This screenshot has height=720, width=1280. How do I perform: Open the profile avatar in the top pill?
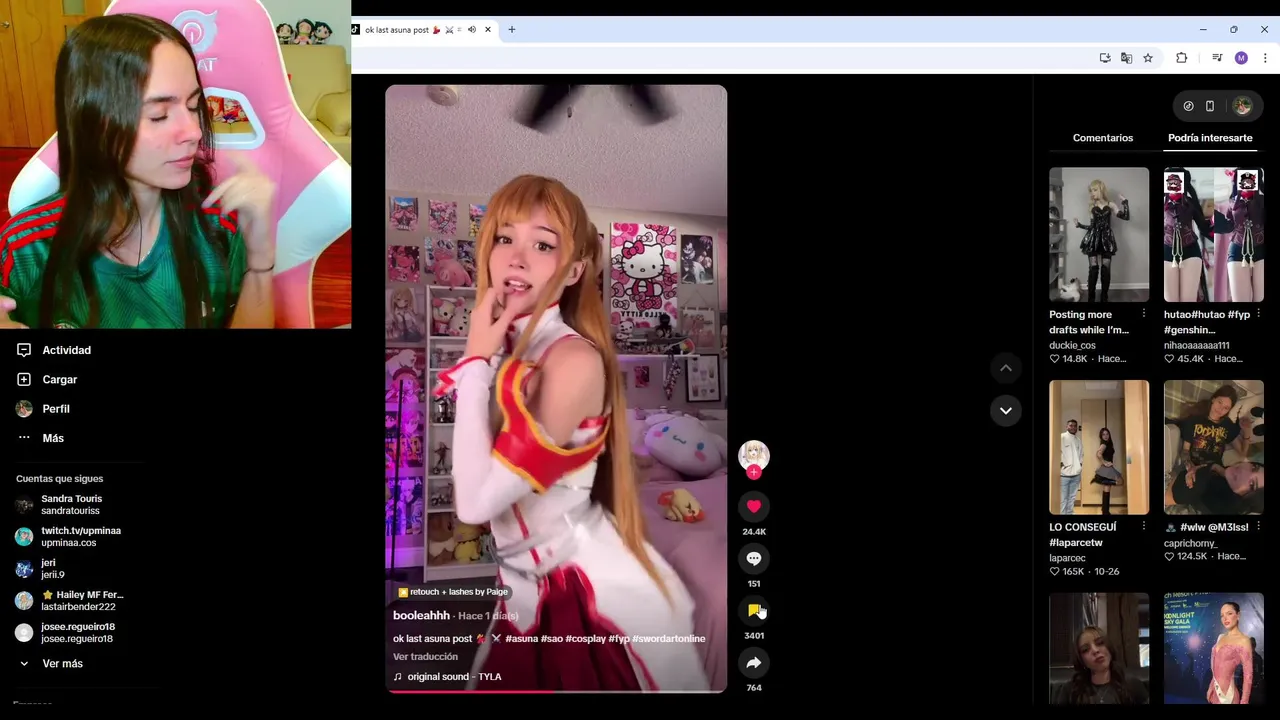pos(1242,106)
